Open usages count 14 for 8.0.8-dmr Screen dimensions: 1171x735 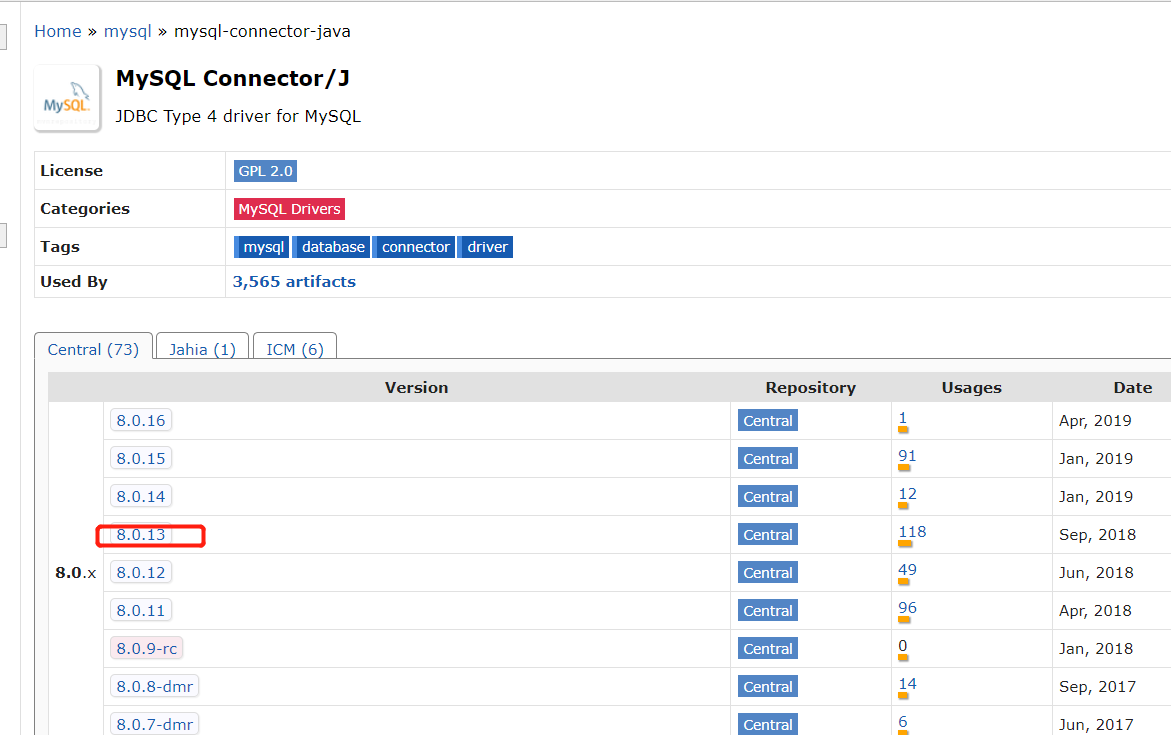(x=907, y=684)
